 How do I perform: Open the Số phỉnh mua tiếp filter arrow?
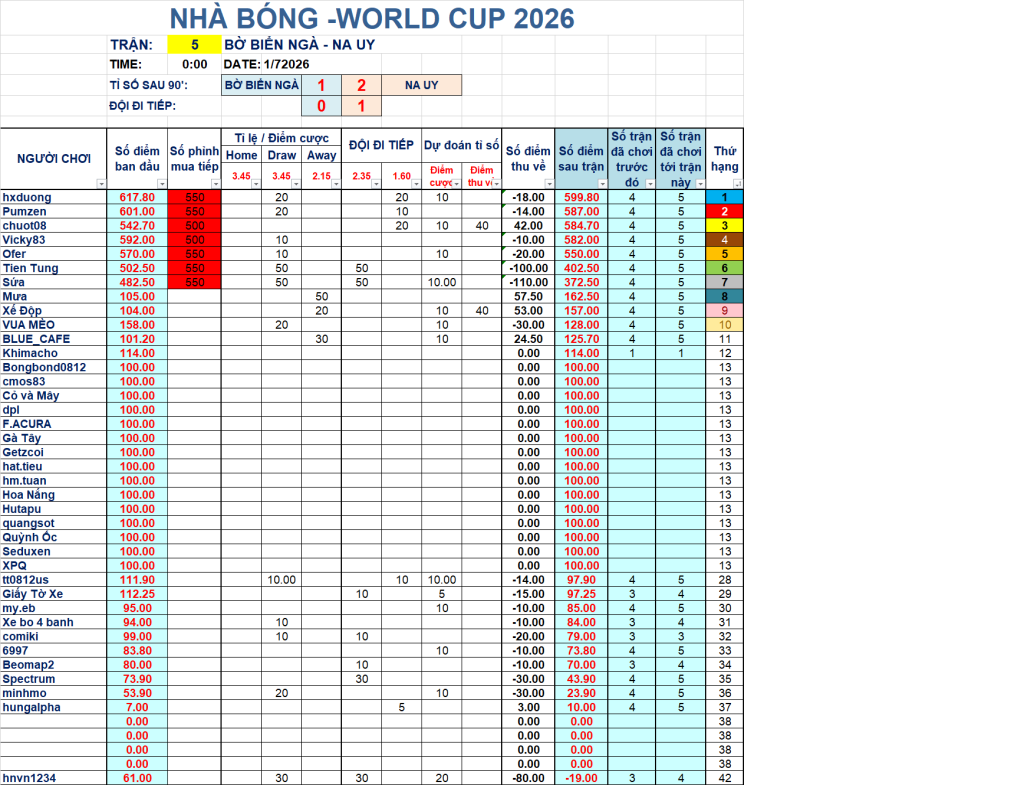[x=216, y=184]
